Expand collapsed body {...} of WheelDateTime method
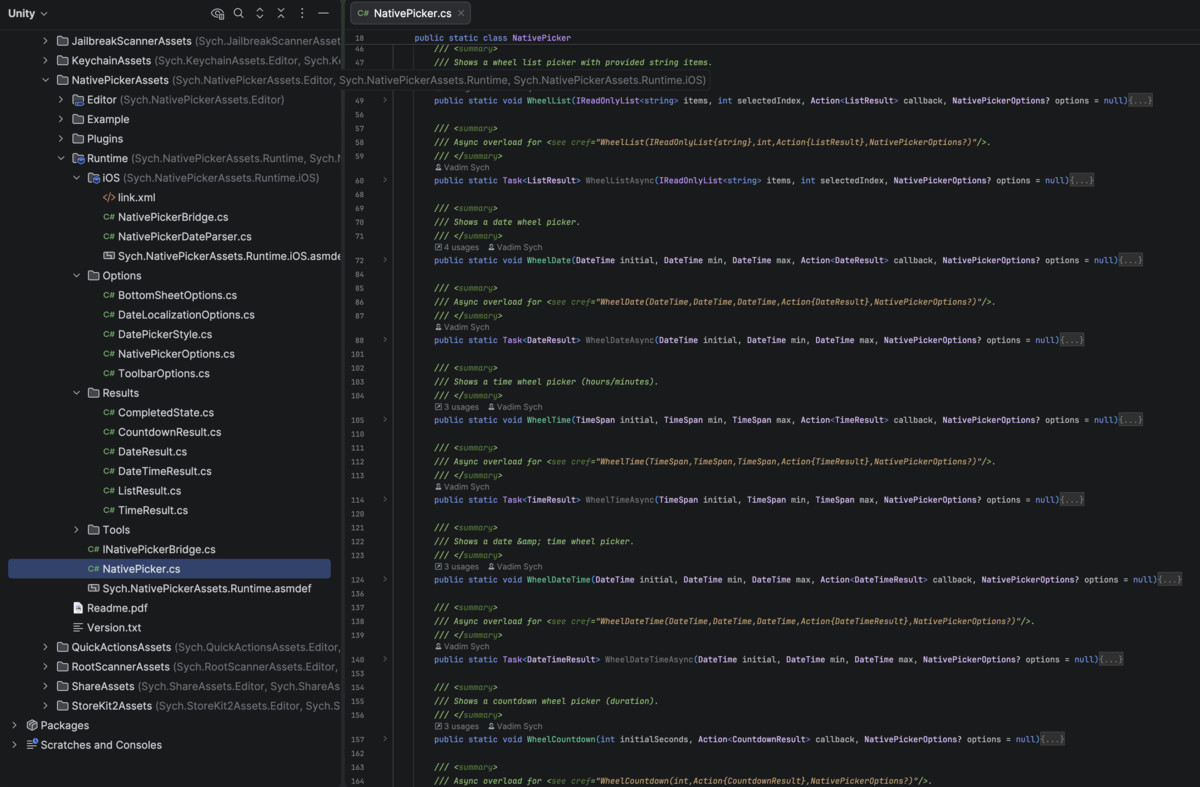 pyautogui.click(x=1169, y=580)
